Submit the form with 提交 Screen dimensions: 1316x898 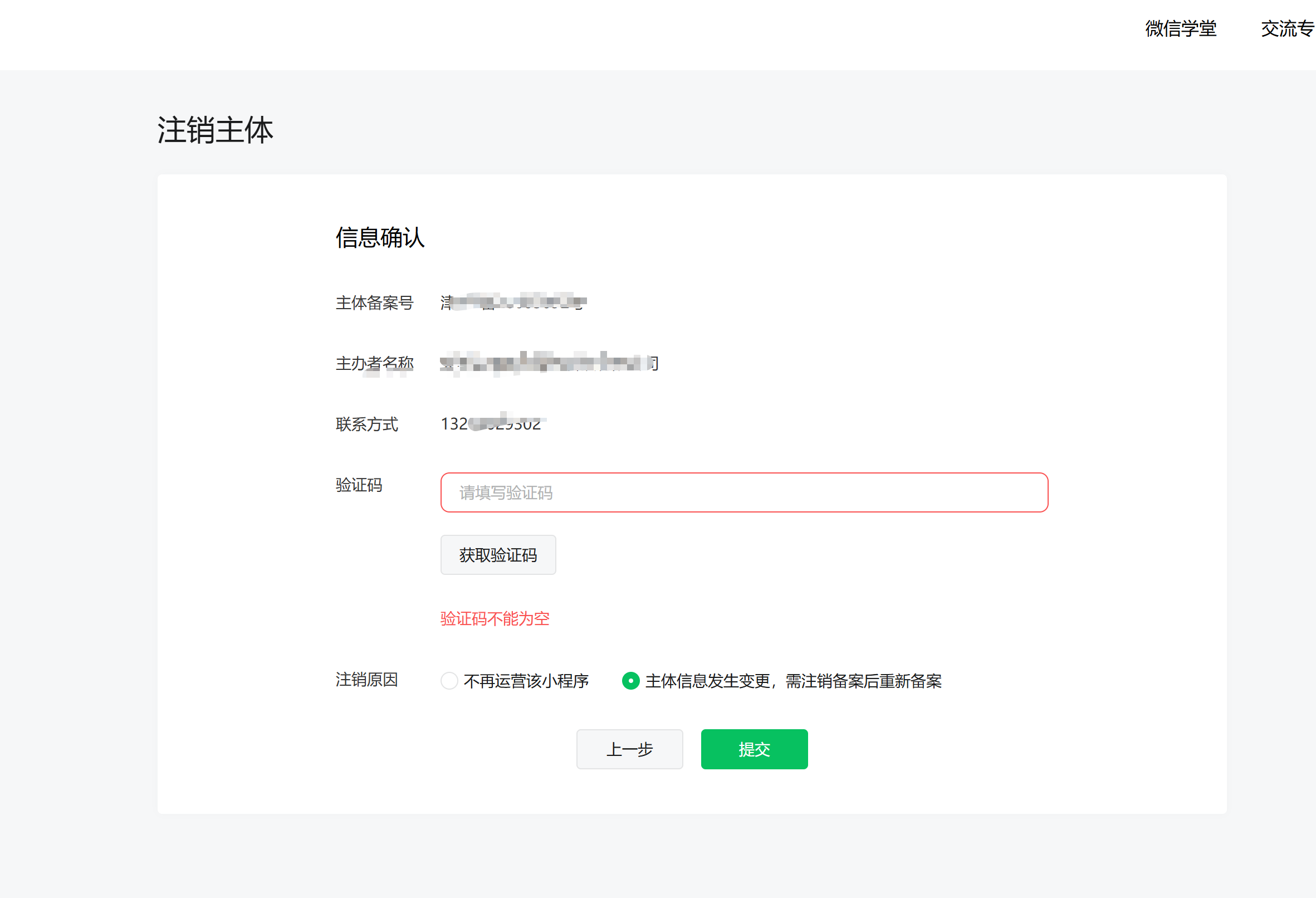[x=754, y=749]
